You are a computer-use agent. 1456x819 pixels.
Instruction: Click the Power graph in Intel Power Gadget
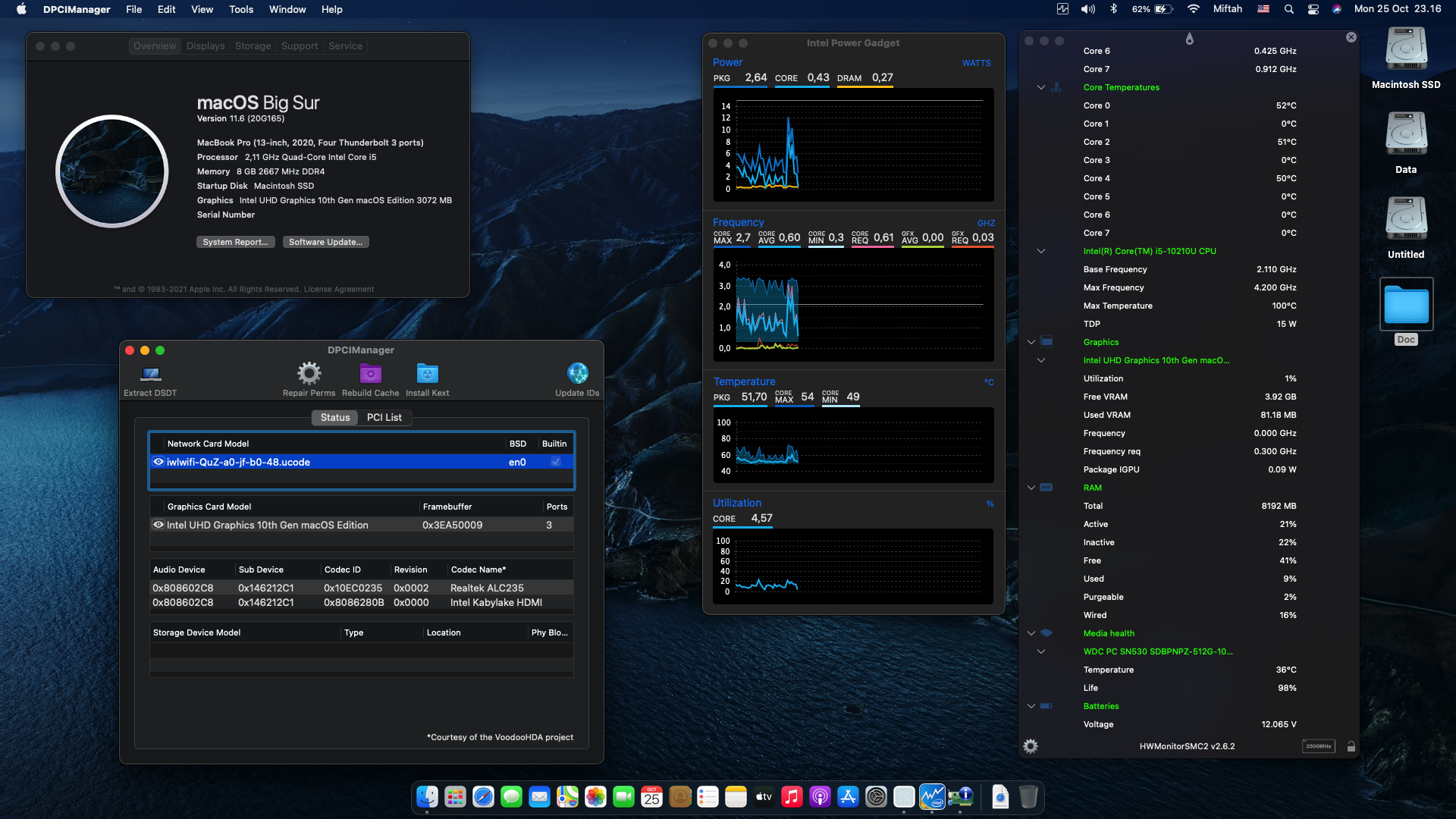[x=853, y=145]
